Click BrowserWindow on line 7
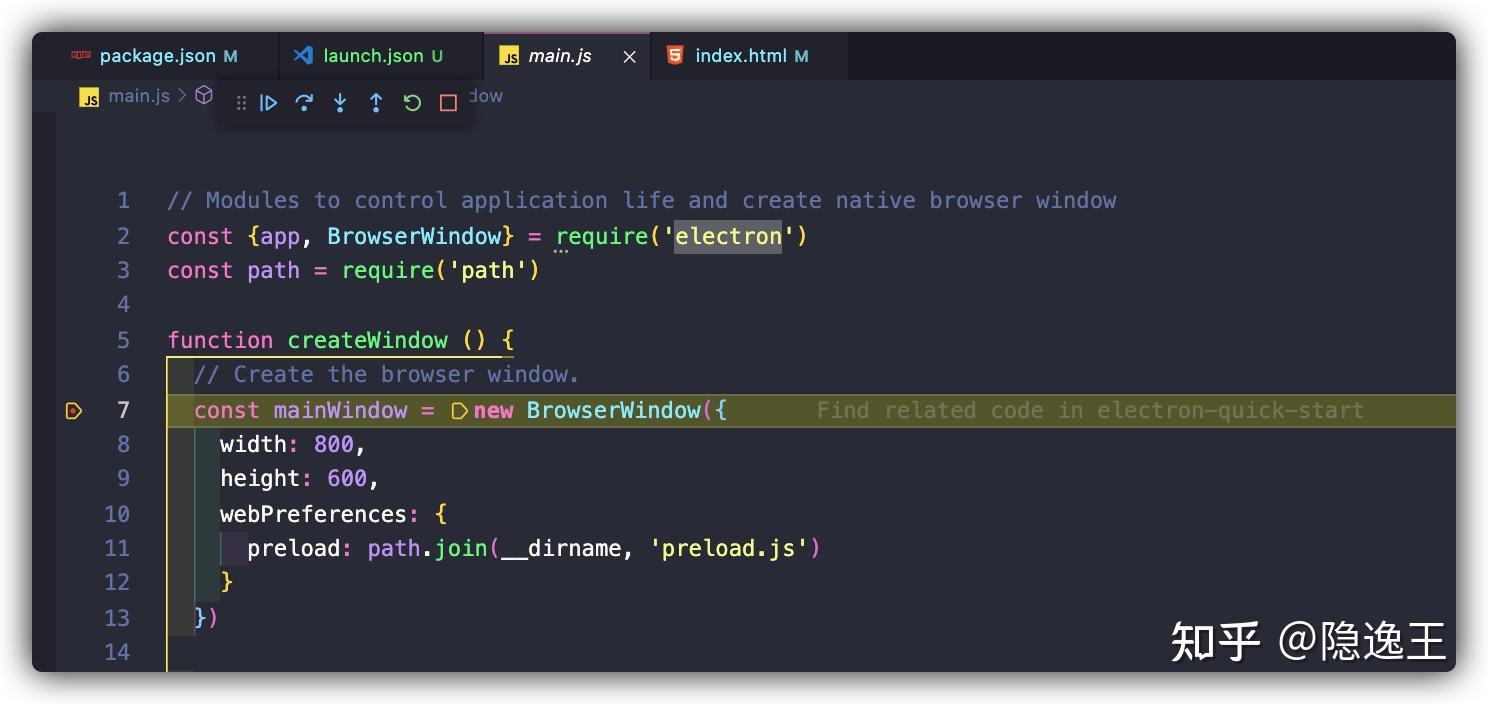The width and height of the screenshot is (1488, 704). 614,410
